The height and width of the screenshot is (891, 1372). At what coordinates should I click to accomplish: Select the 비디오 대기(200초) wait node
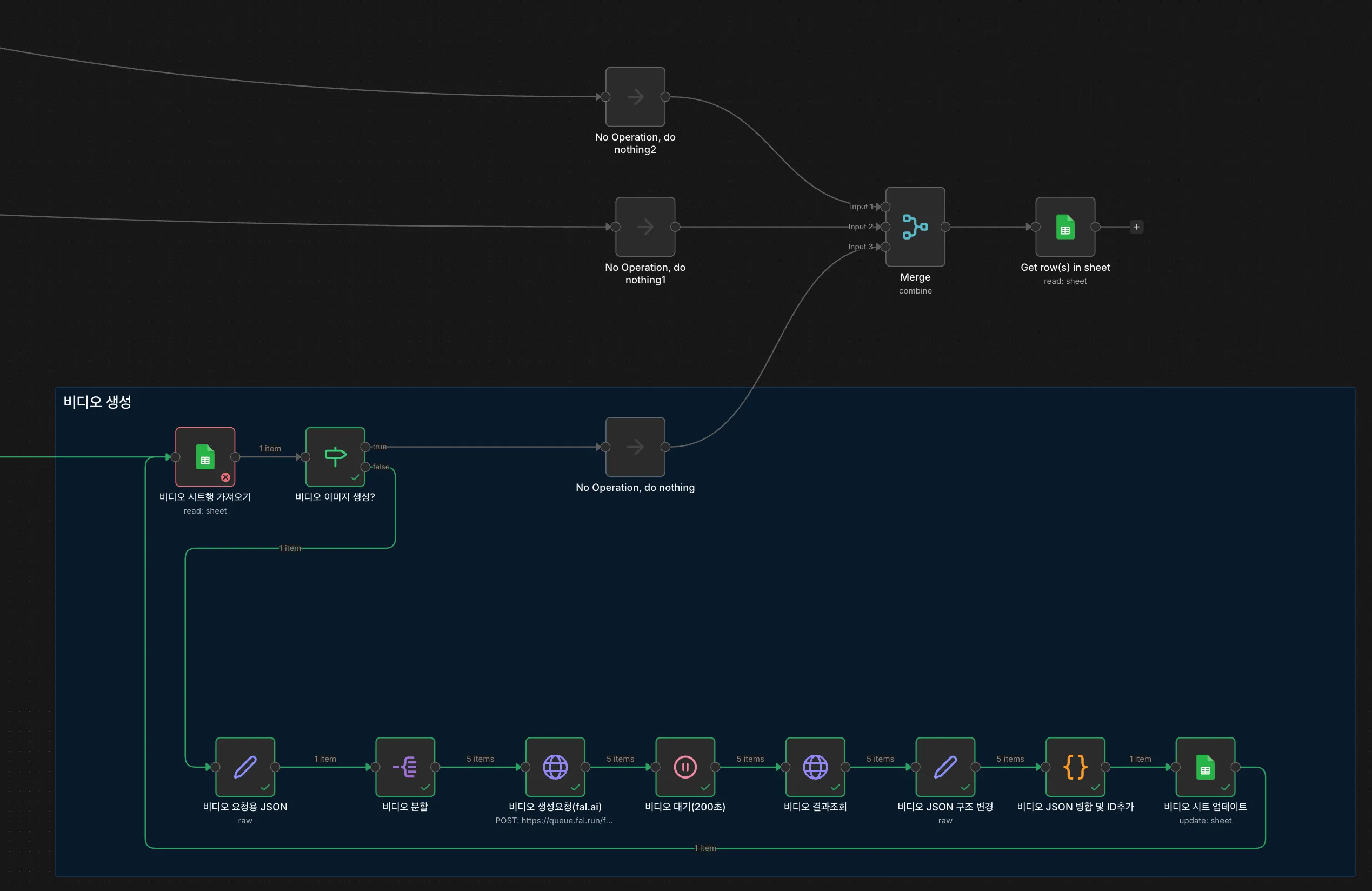685,767
